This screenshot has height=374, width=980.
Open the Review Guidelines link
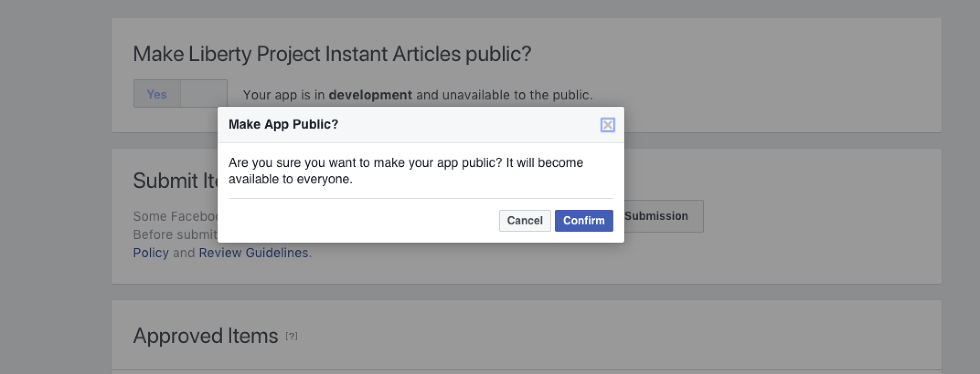pos(253,253)
